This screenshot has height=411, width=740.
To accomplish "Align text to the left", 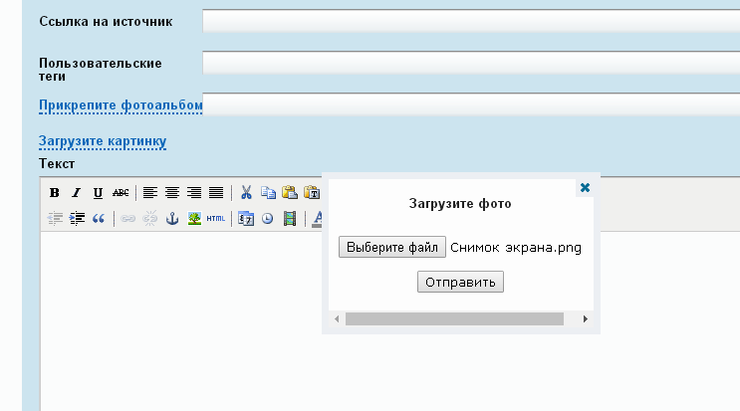I will [151, 193].
